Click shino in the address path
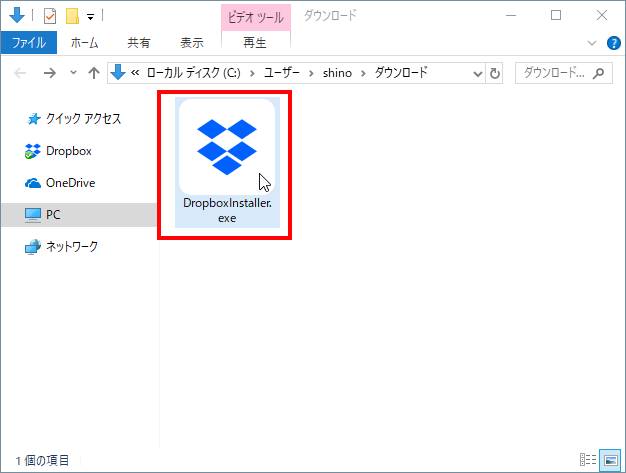The image size is (626, 473). tap(337, 73)
